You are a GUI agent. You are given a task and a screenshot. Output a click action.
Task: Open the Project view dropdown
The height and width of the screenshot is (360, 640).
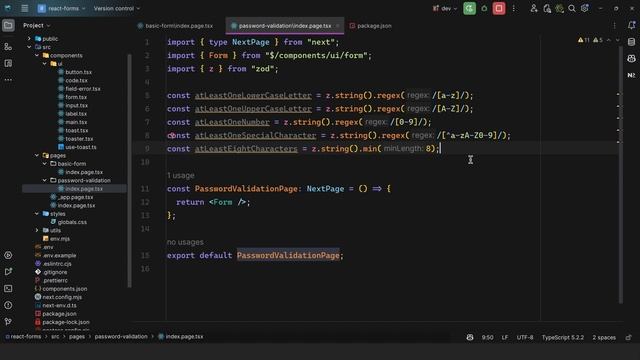tap(37, 25)
